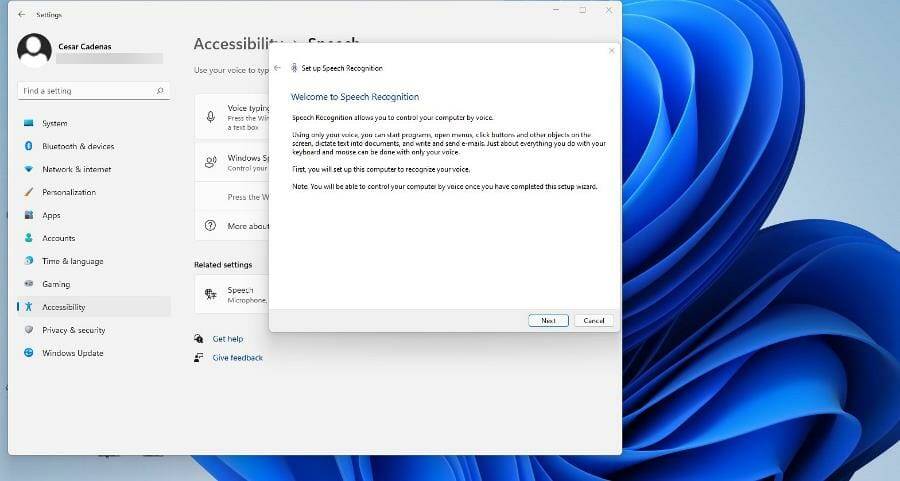Open Privacy & security settings
Image resolution: width=900 pixels, height=481 pixels.
tap(94, 330)
